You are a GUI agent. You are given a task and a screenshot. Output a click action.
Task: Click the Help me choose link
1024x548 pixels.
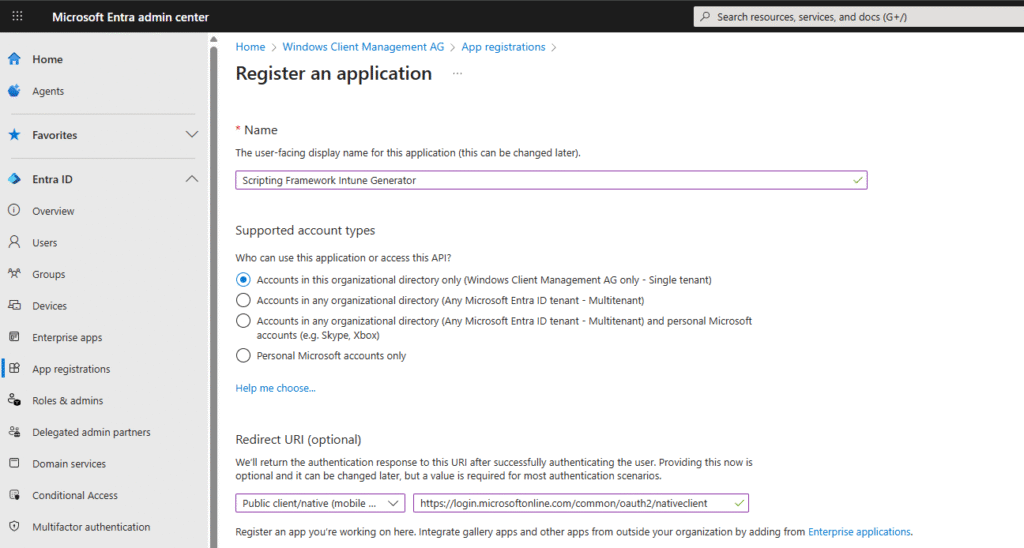pyautogui.click(x=275, y=388)
